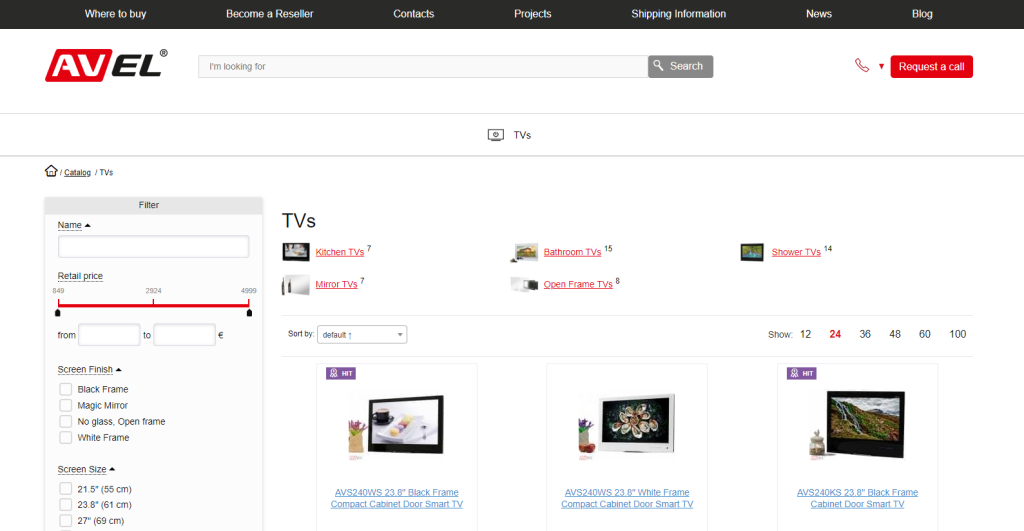Check the White Frame checkbox

65,438
